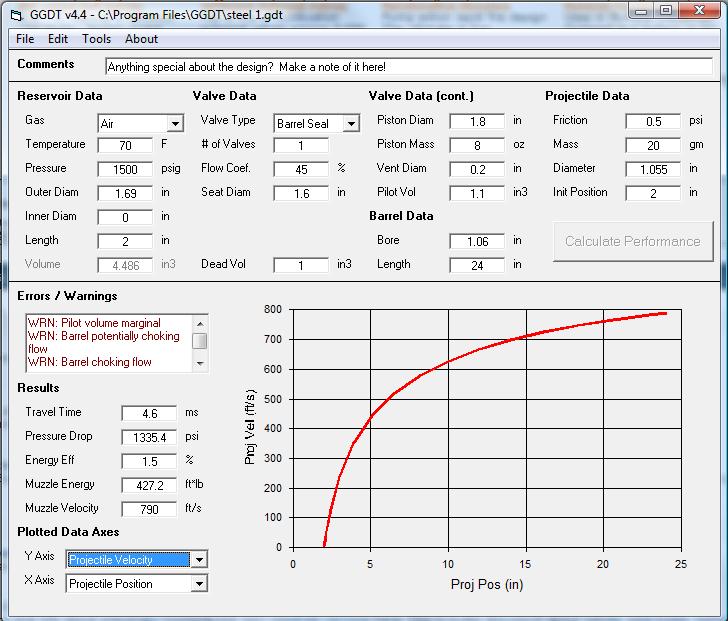728x621 pixels.
Task: Click the Comments text field
Action: tap(408, 67)
